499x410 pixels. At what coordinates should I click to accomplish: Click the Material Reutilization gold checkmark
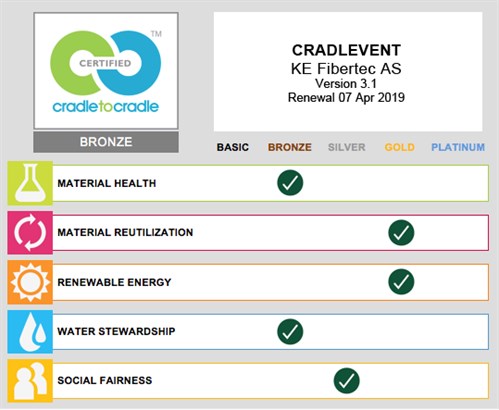(401, 232)
